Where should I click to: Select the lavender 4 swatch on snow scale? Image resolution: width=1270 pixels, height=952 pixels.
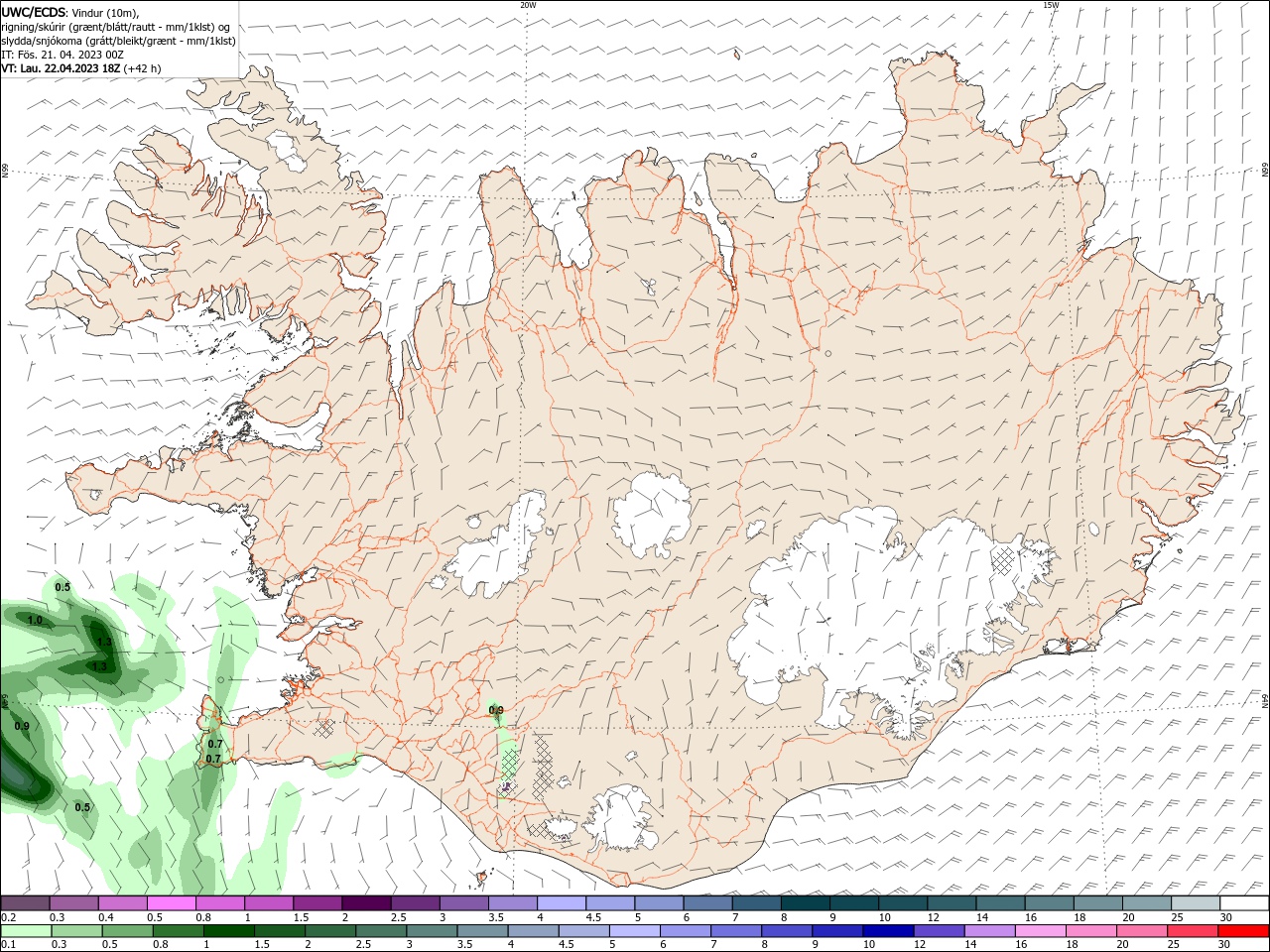pos(562,903)
